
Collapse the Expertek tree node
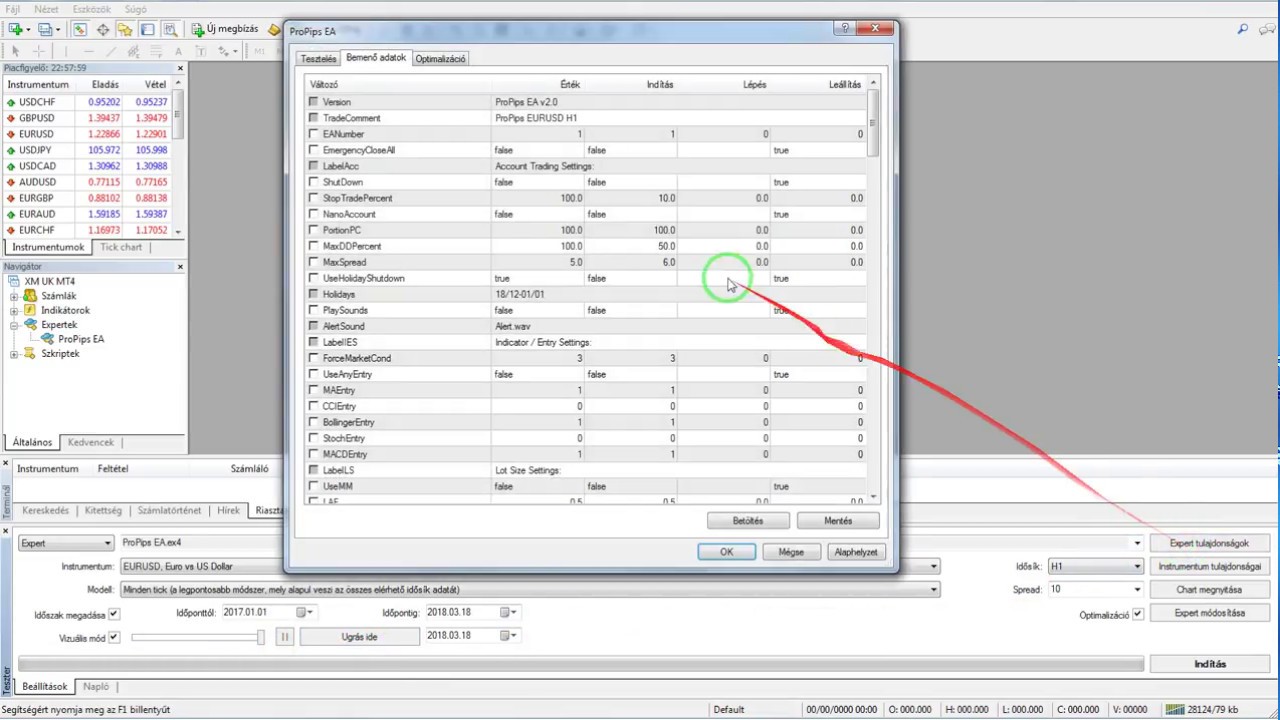pos(14,325)
